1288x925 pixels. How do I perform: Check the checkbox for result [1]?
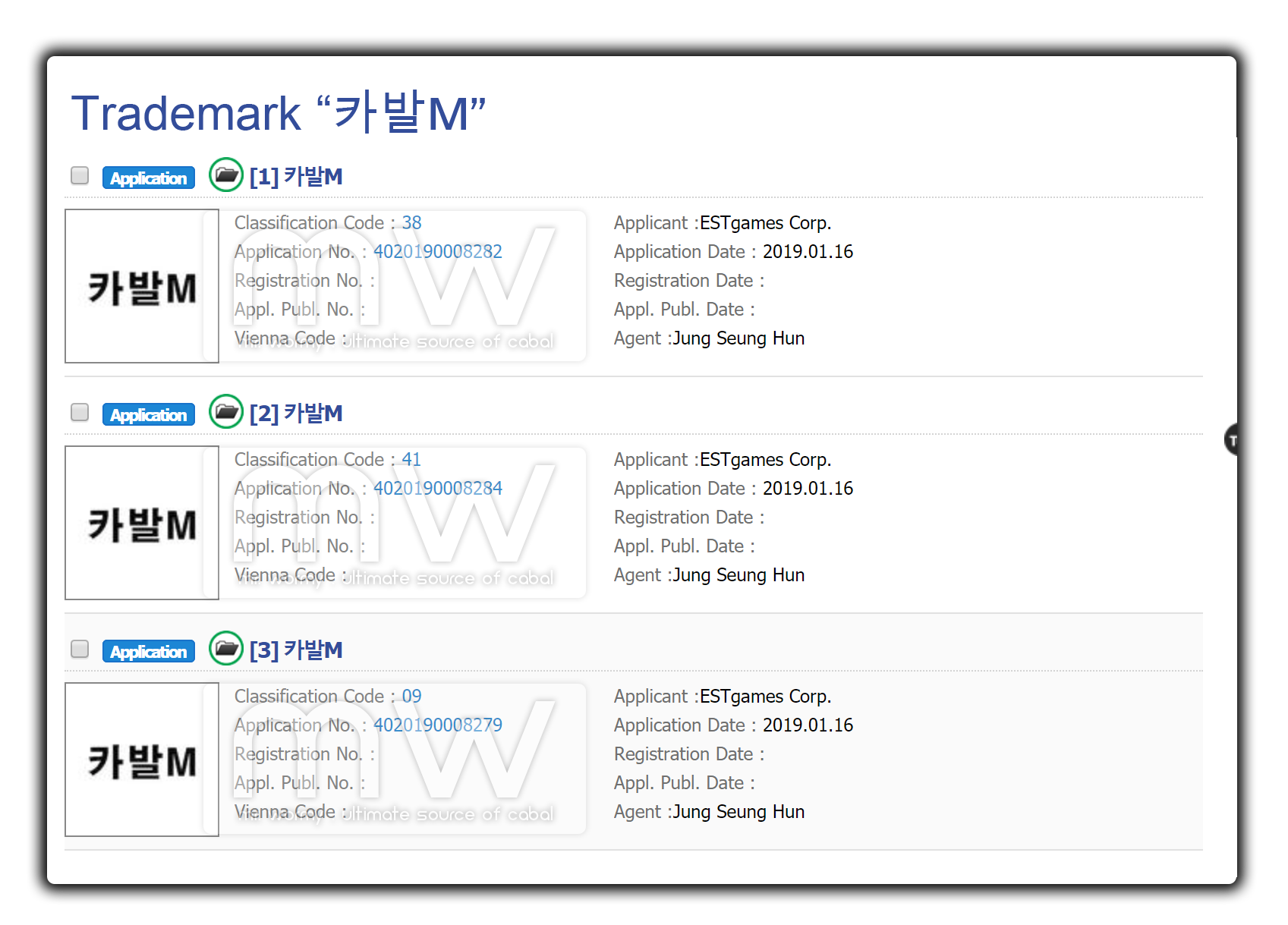coord(80,176)
